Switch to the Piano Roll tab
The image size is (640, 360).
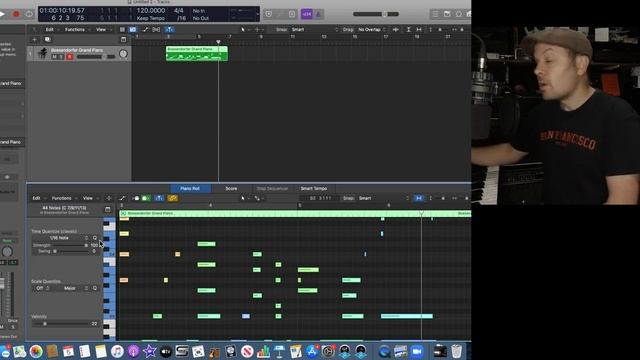click(190, 189)
